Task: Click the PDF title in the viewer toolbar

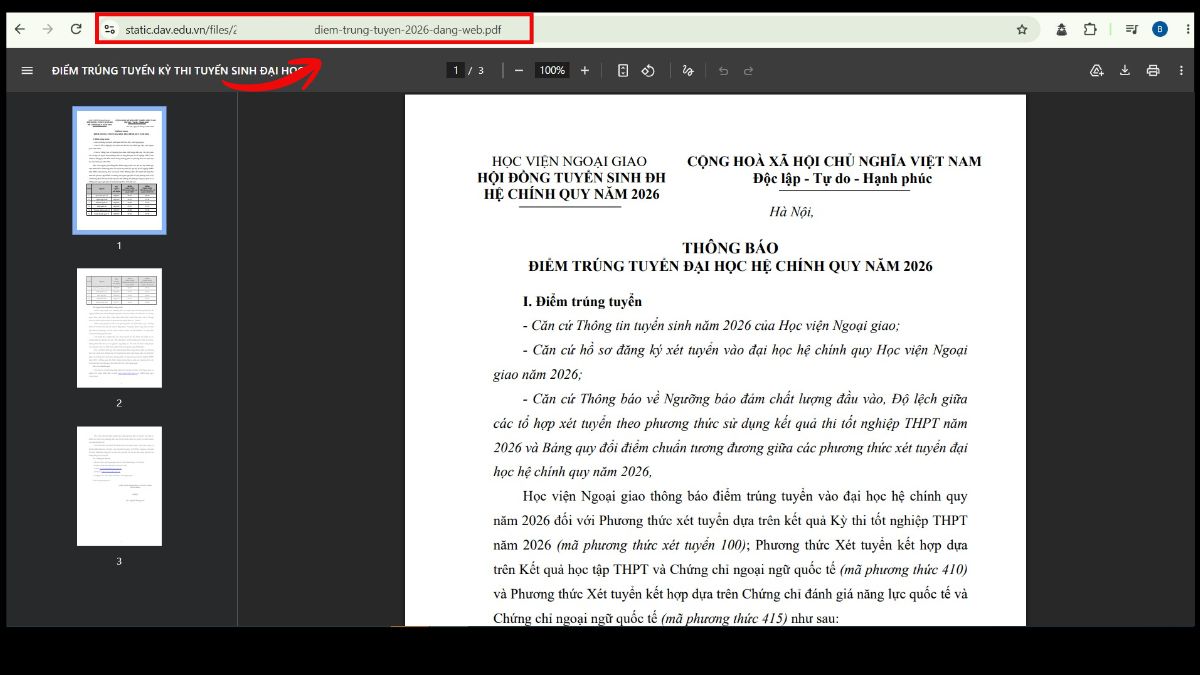Action: point(178,71)
